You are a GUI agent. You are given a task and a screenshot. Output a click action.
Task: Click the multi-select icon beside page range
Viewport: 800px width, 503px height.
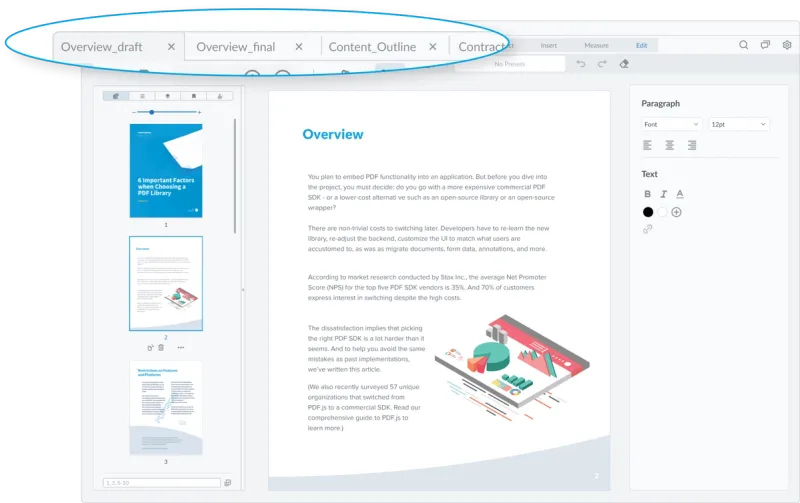coord(228,483)
